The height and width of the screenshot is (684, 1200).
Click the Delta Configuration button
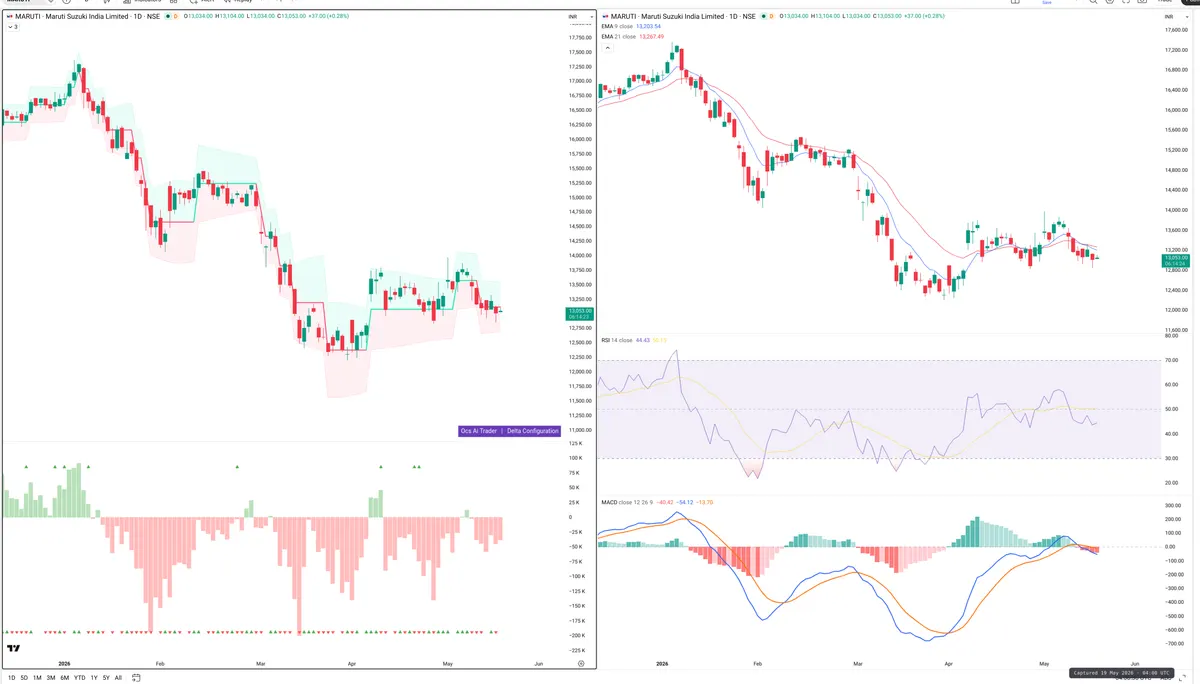(x=532, y=431)
